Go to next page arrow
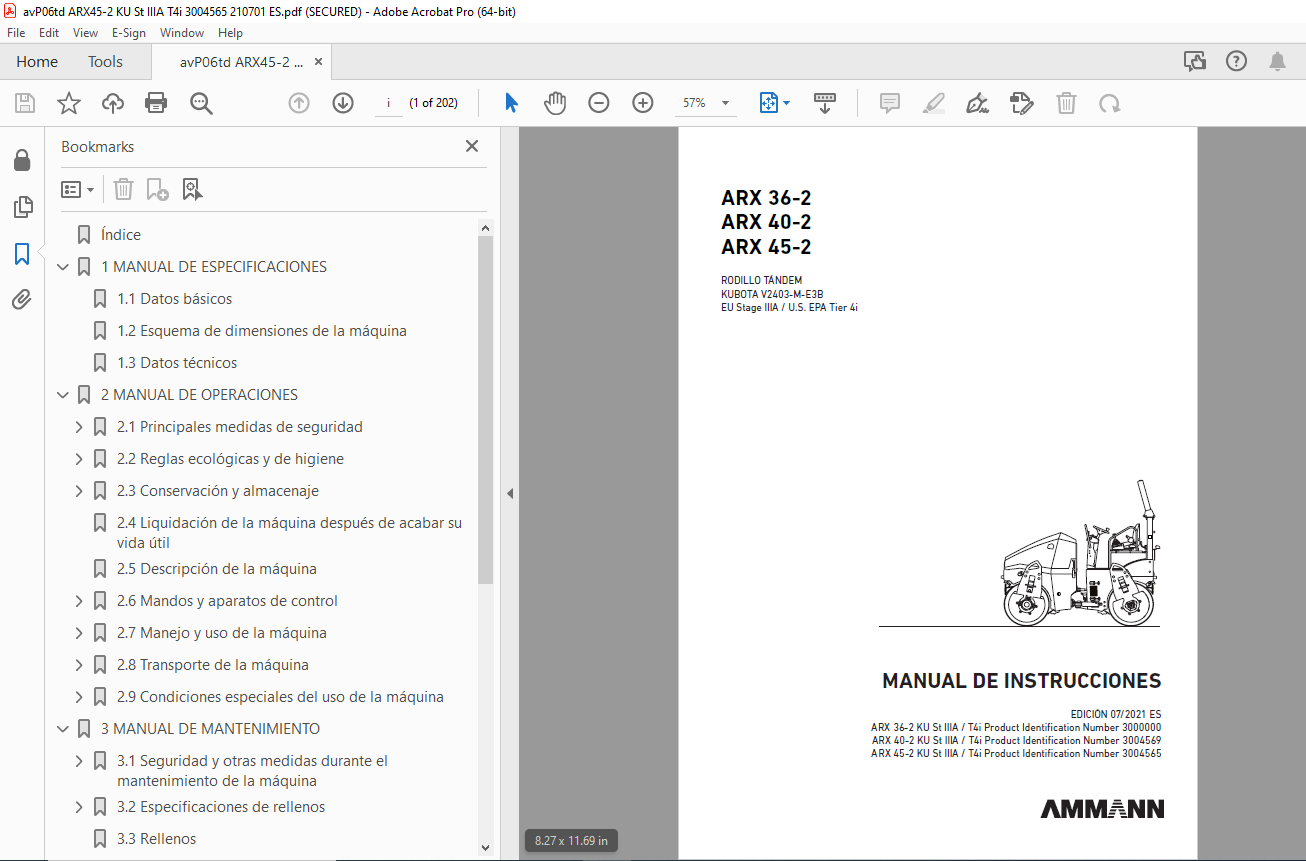The width and height of the screenshot is (1306, 861). coord(343,103)
